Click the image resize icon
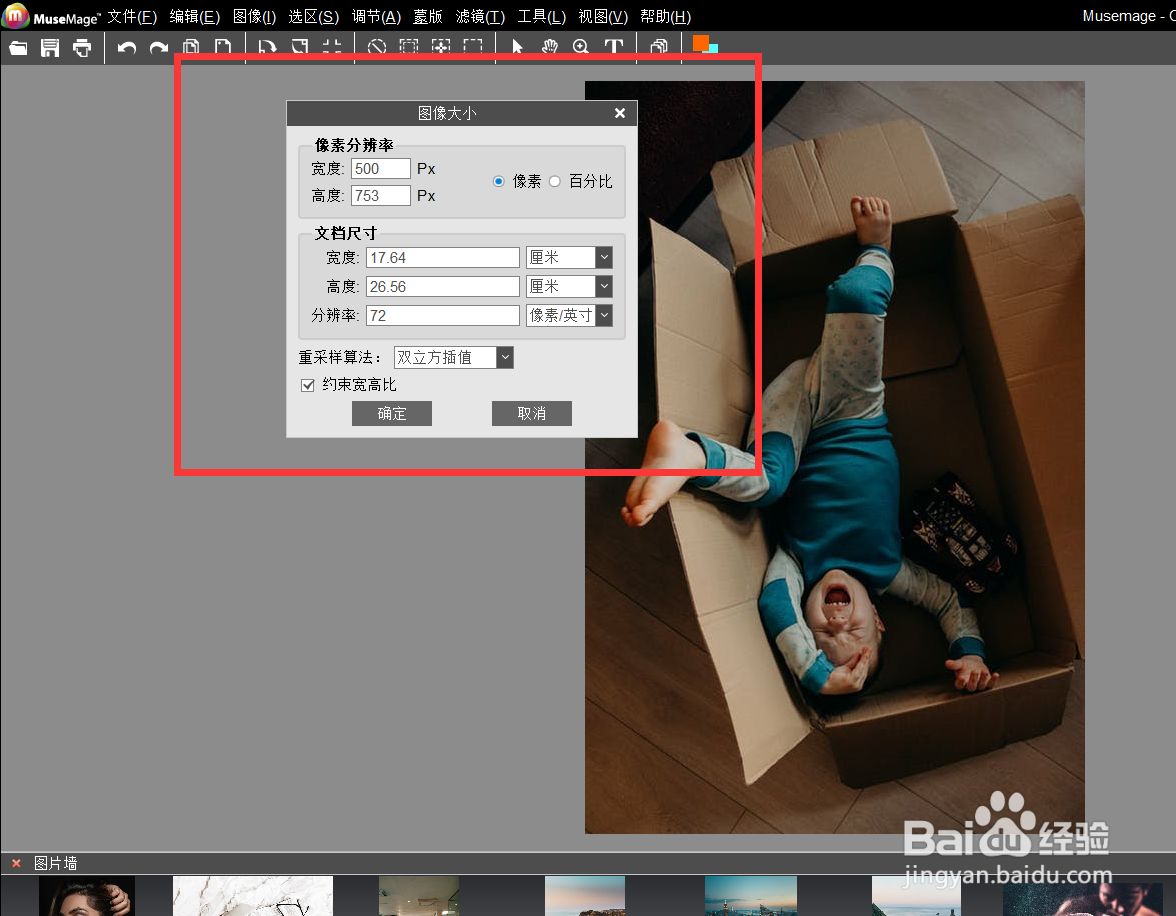 click(300, 47)
